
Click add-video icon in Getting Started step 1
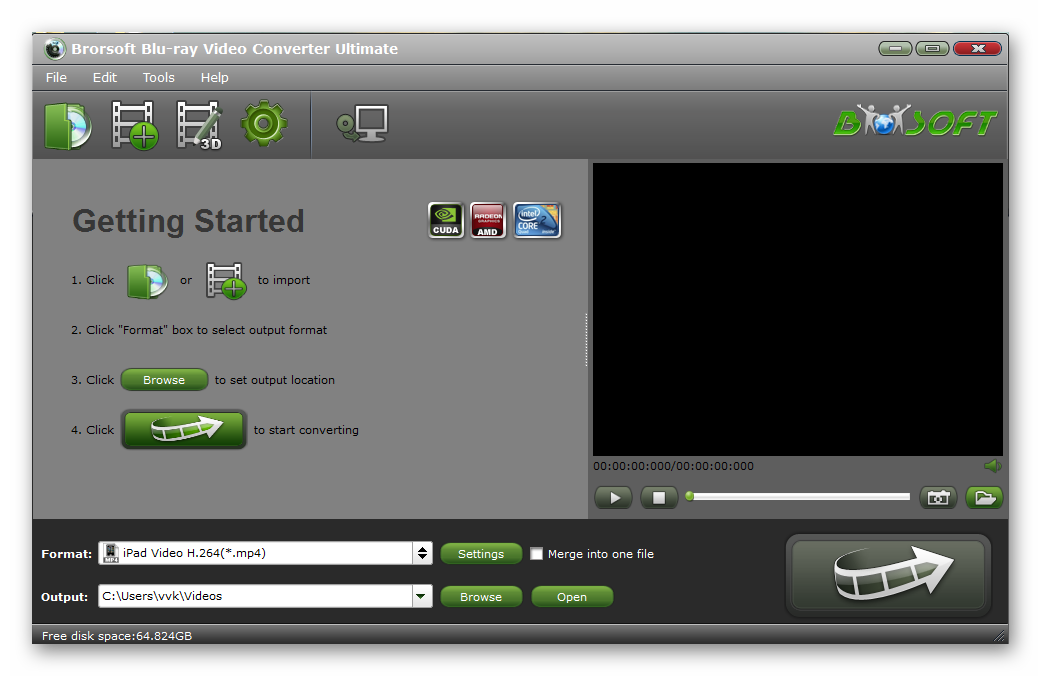tap(226, 282)
